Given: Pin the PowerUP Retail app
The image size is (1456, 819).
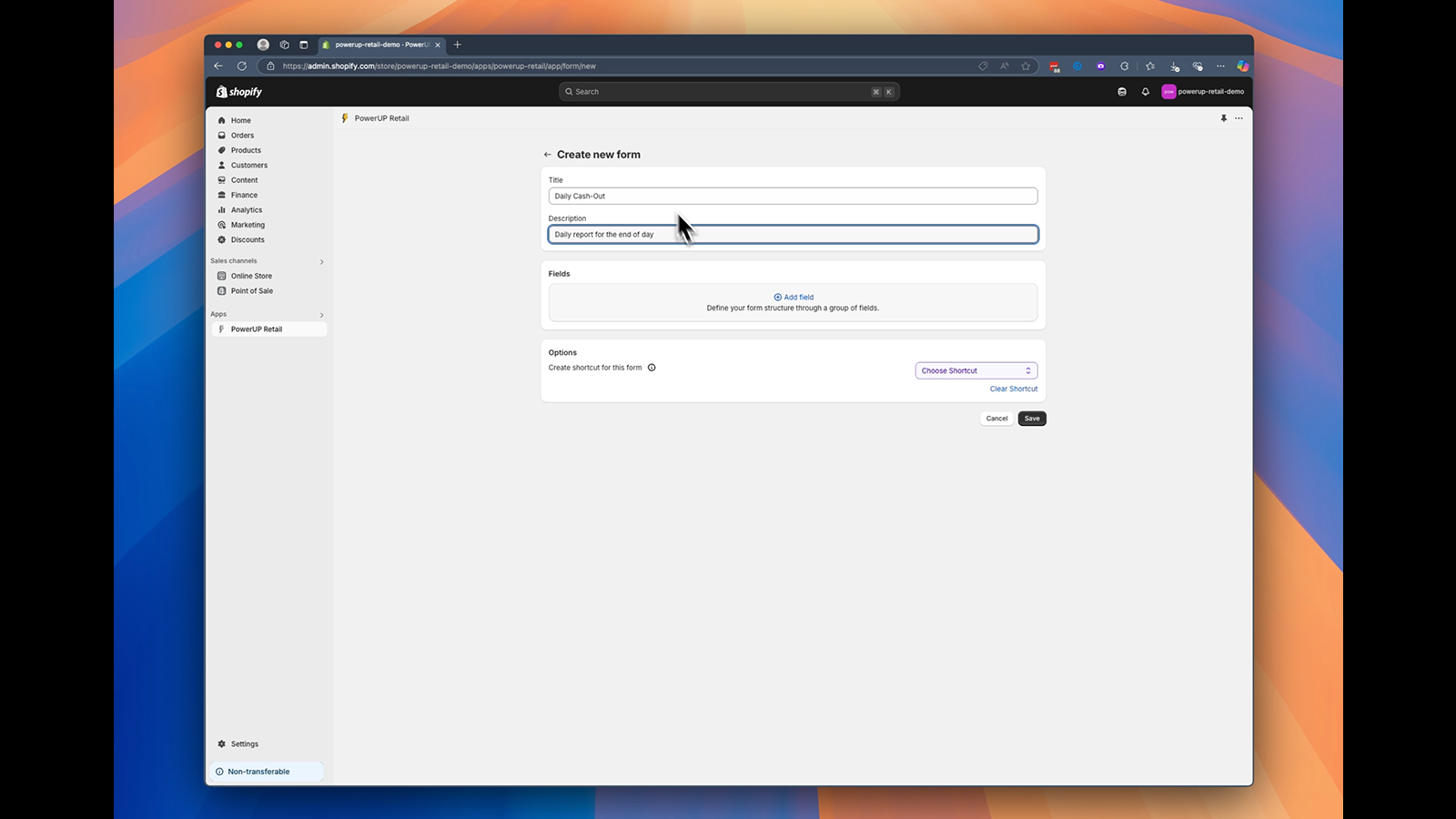Looking at the screenshot, I should click(x=1223, y=118).
